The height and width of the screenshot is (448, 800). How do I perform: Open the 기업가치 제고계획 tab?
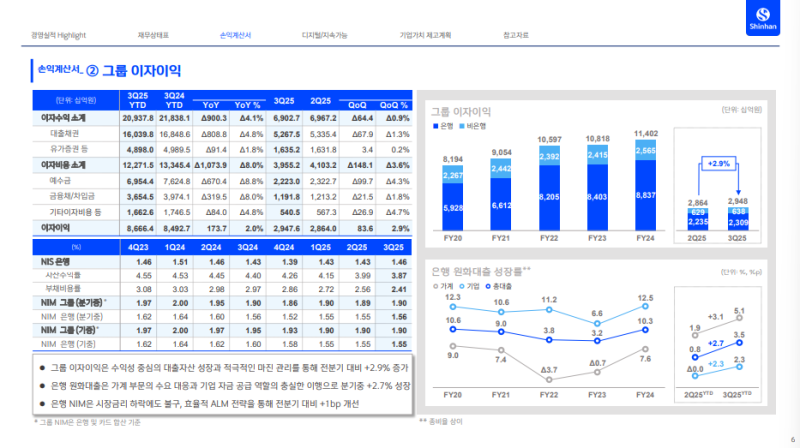coord(425,35)
